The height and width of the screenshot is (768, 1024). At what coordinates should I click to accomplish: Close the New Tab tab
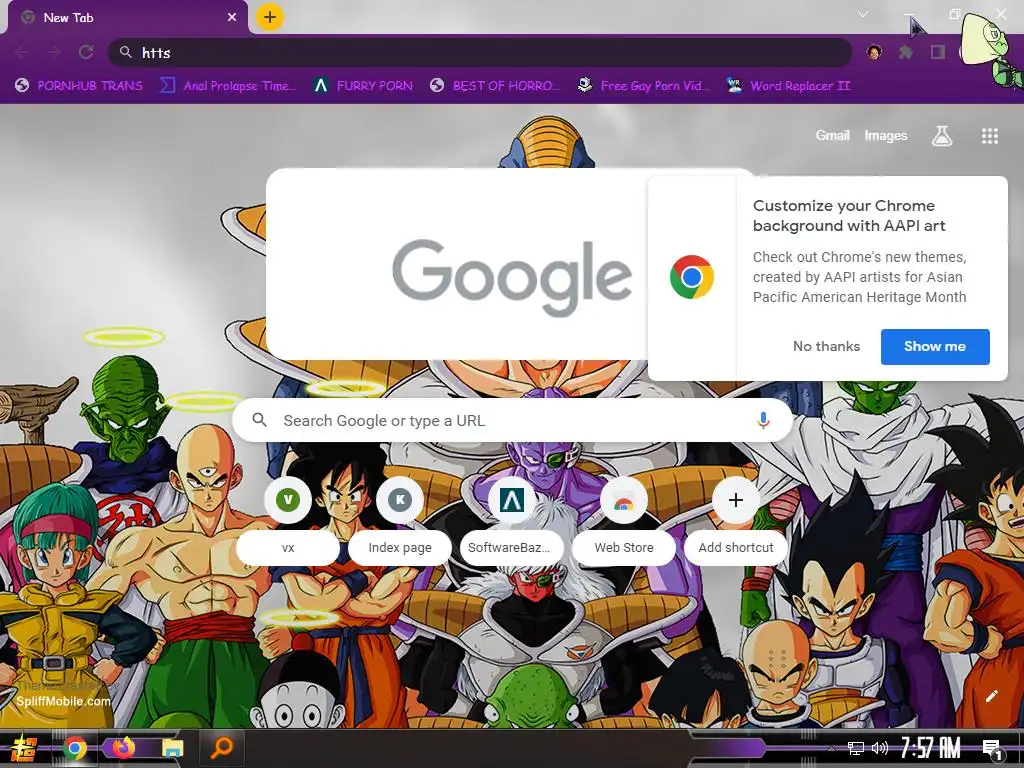(232, 18)
